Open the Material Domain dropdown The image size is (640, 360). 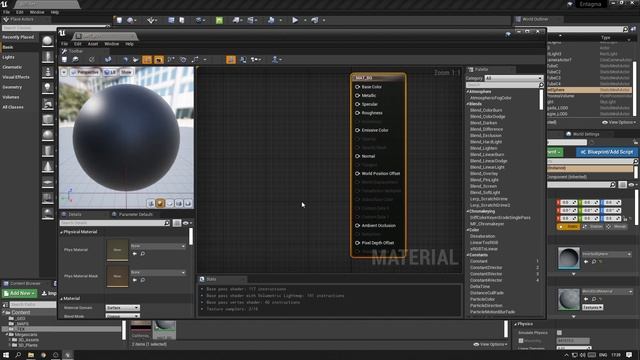coord(122,308)
